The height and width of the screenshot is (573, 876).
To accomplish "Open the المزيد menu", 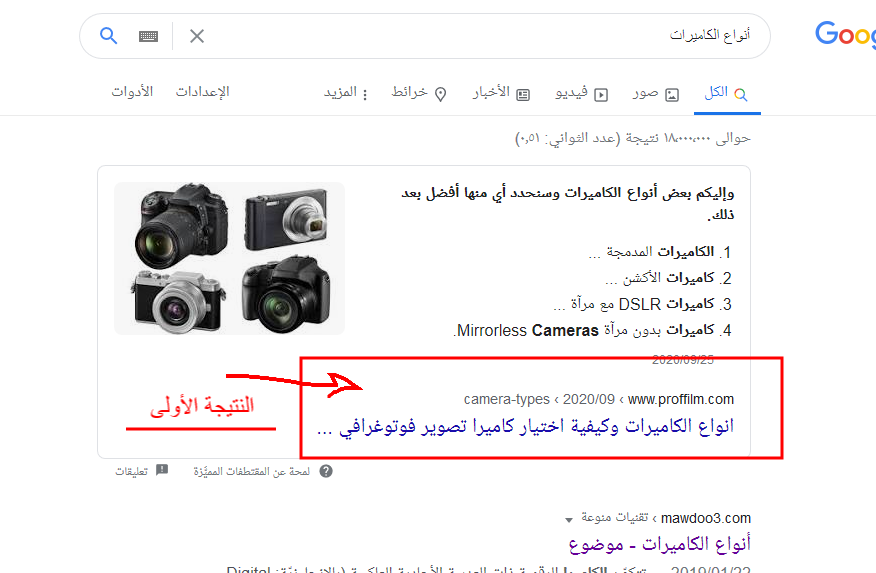I will [x=346, y=93].
